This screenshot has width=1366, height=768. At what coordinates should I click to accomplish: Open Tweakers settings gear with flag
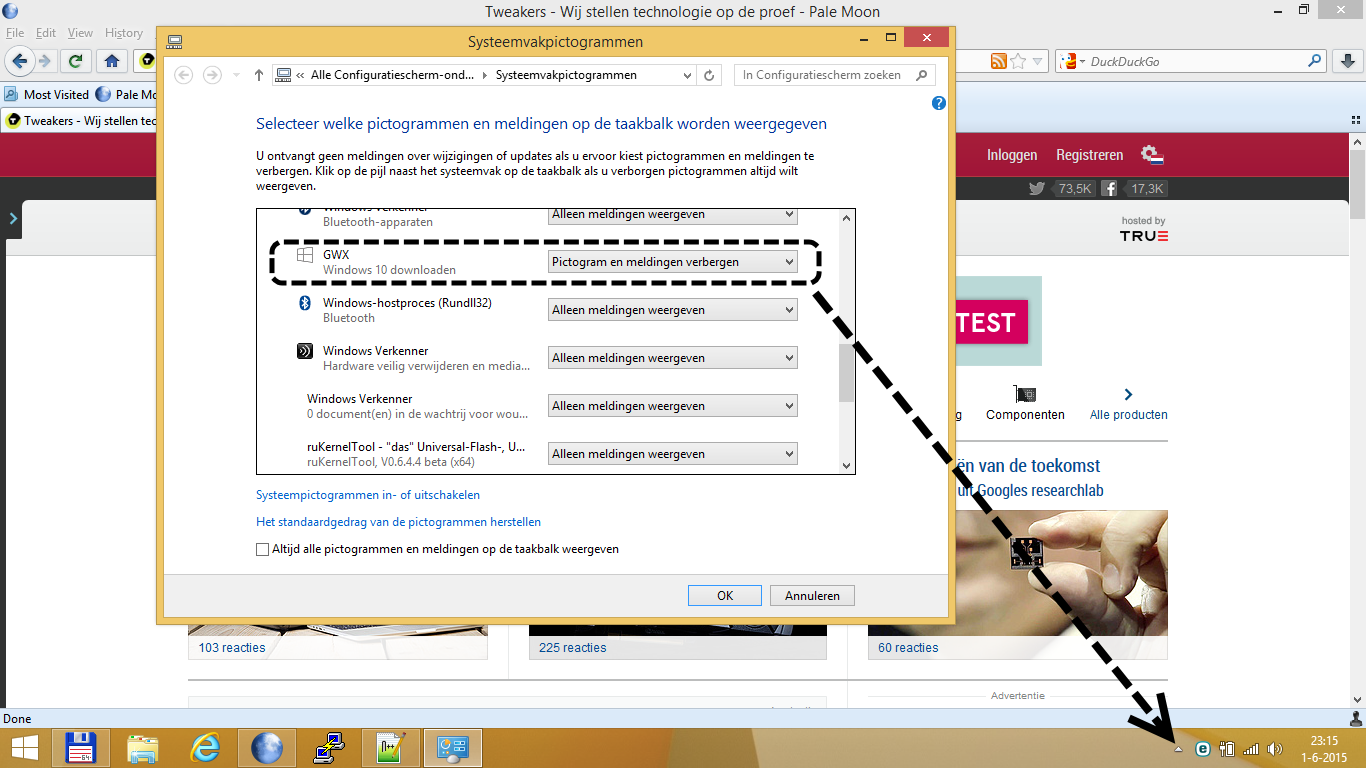click(x=1153, y=156)
